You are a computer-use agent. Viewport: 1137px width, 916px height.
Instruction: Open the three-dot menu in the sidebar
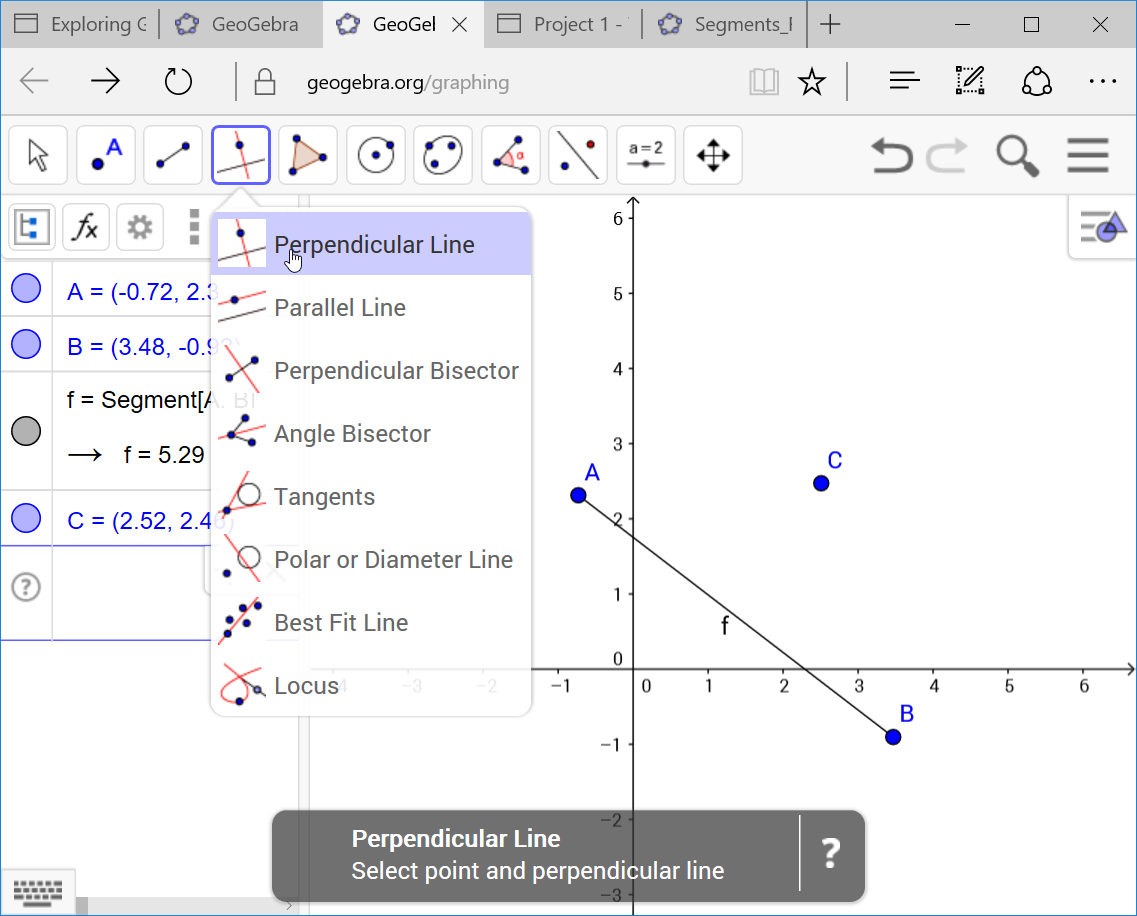pos(192,227)
